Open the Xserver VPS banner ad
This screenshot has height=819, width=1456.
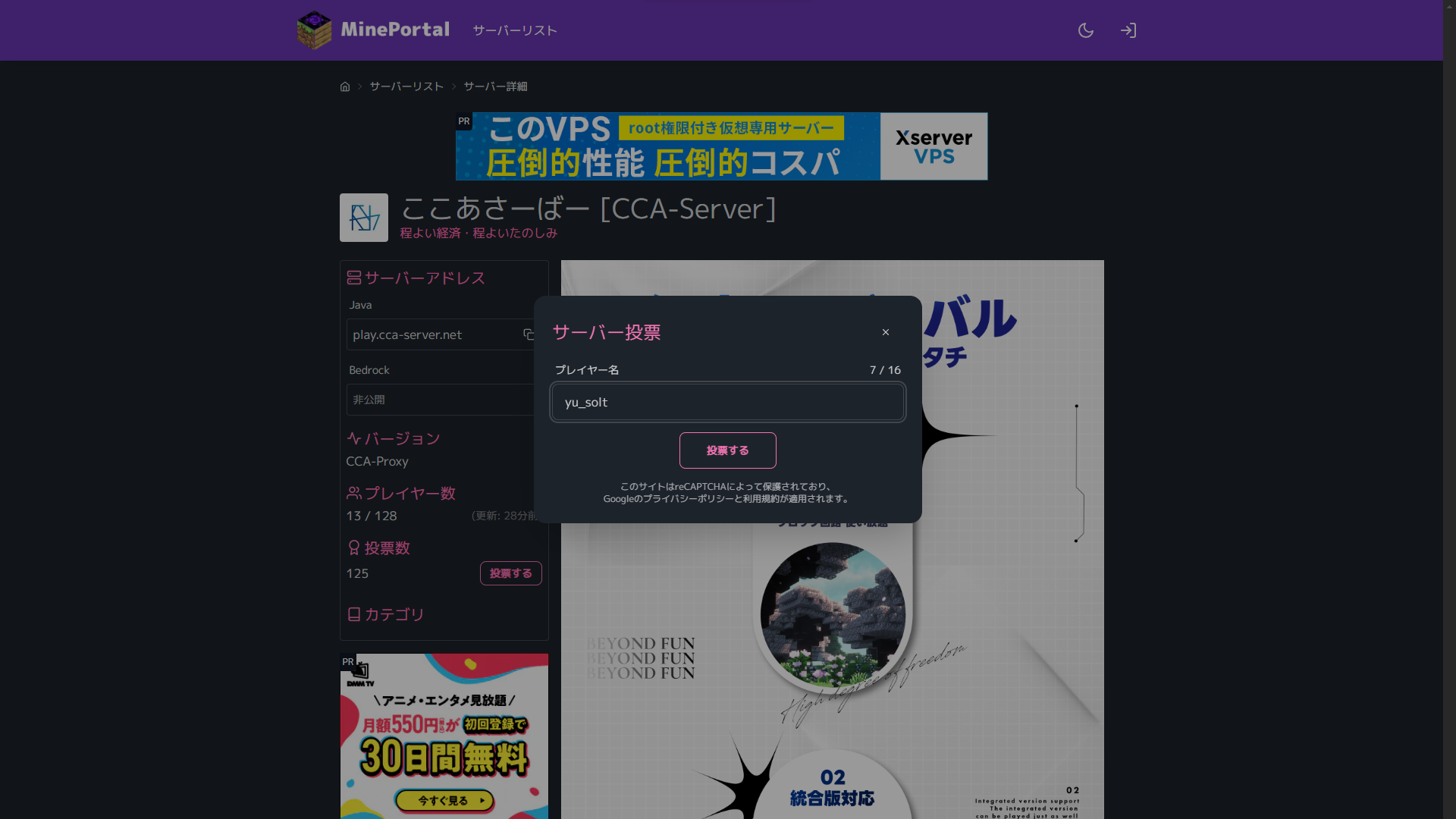click(721, 146)
